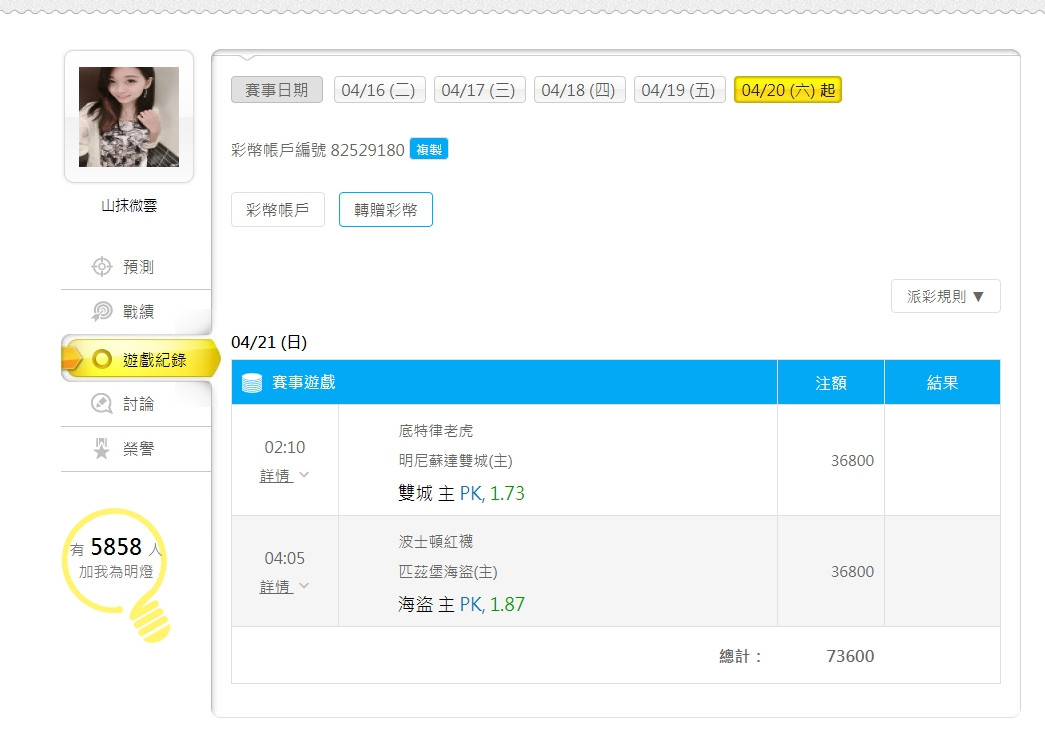Click the 討論 chat bubble icon
The image size is (1045, 736).
[x=101, y=403]
